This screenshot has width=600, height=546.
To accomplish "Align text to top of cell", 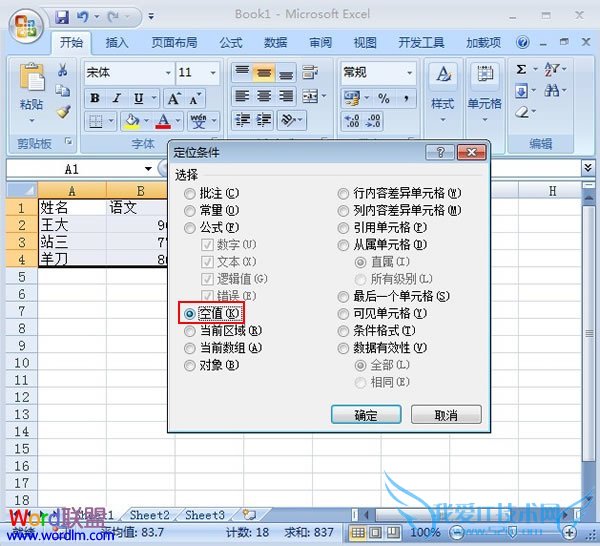I will pyautogui.click(x=242, y=72).
